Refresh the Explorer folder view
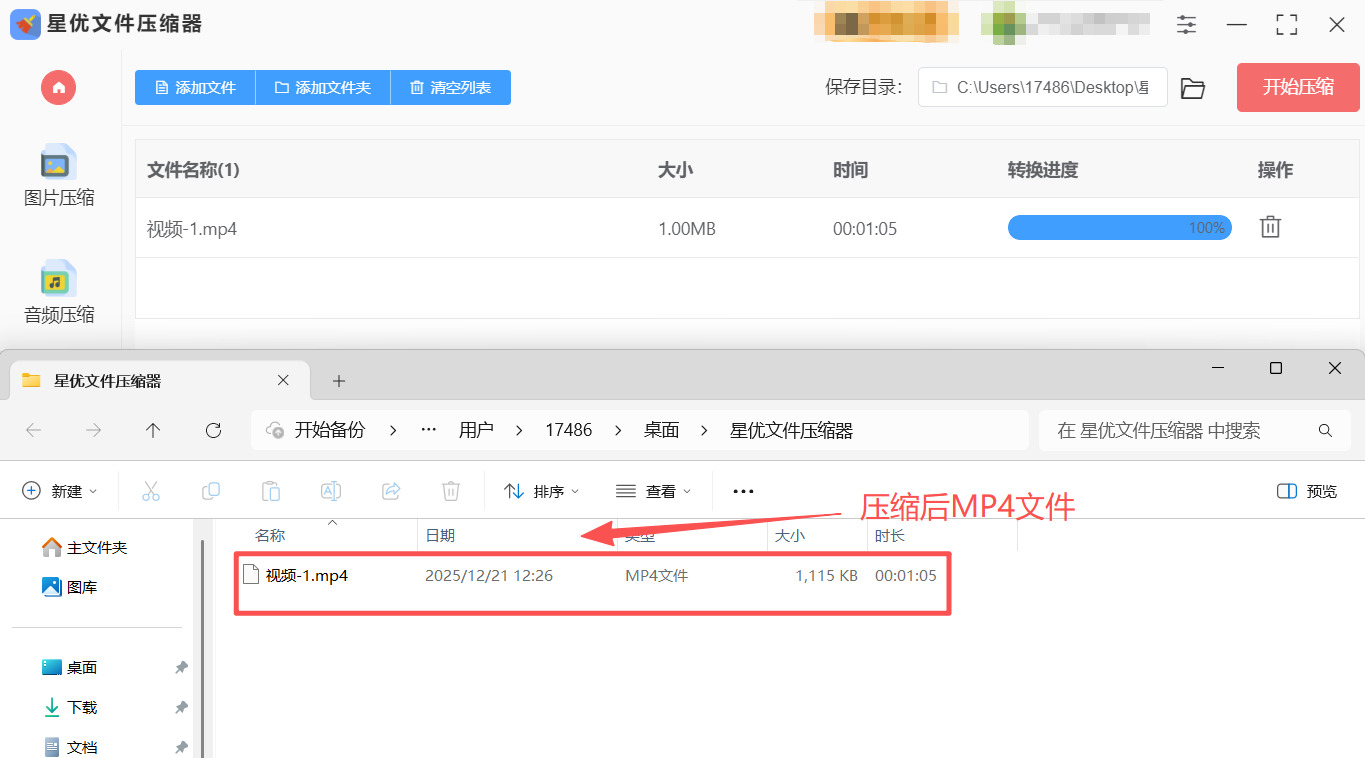 (x=213, y=430)
